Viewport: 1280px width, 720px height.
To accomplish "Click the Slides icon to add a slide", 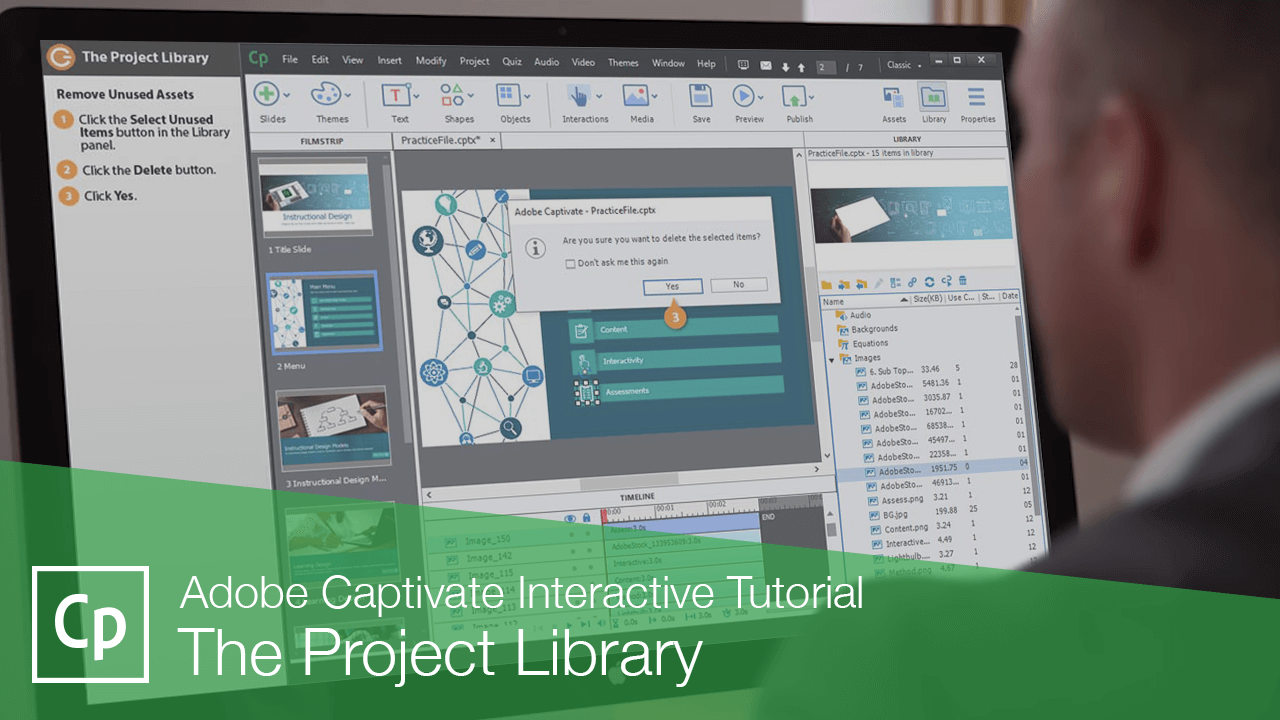I will click(265, 95).
